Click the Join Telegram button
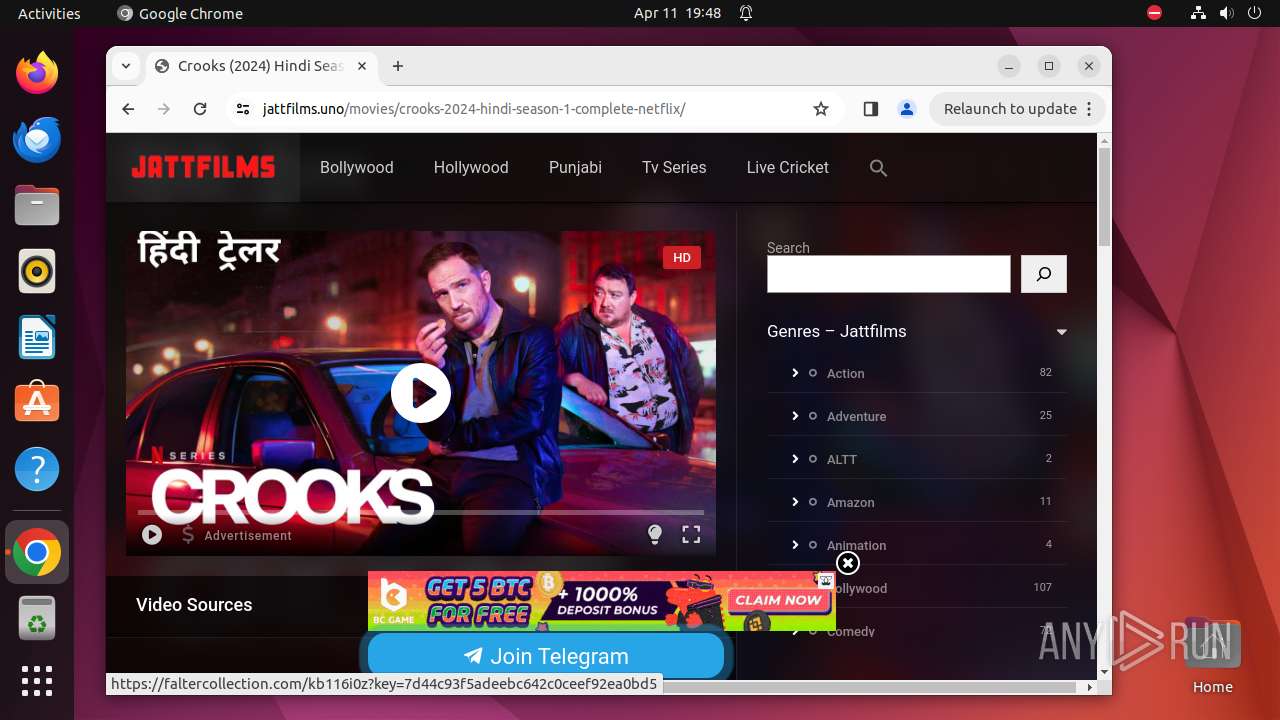The height and width of the screenshot is (720, 1280). (x=546, y=656)
